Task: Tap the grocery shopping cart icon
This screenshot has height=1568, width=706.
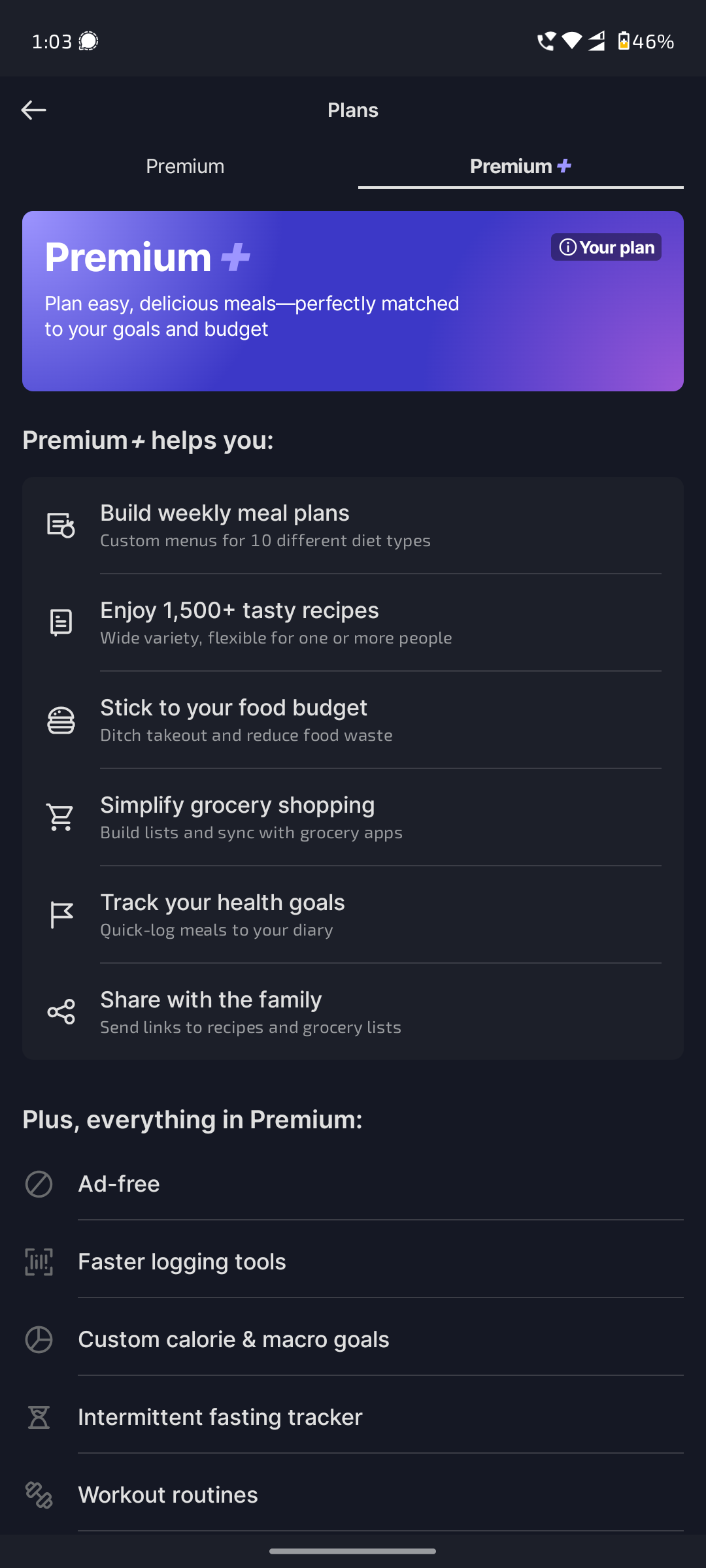Action: [x=61, y=817]
